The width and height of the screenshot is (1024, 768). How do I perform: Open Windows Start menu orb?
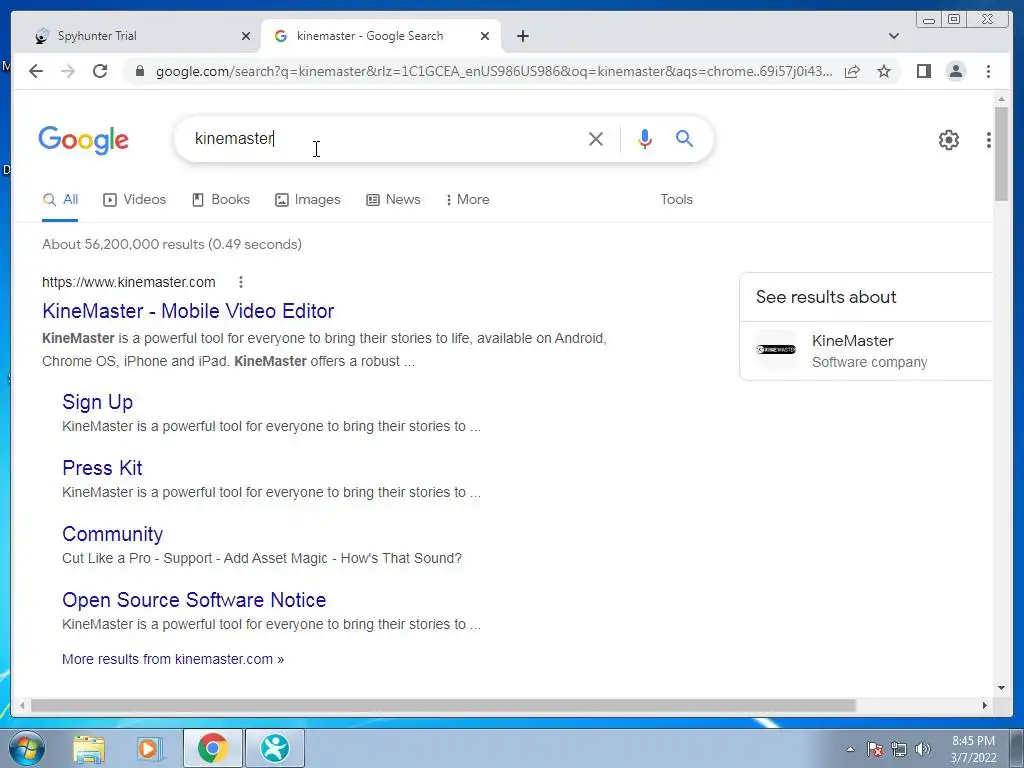click(x=26, y=748)
